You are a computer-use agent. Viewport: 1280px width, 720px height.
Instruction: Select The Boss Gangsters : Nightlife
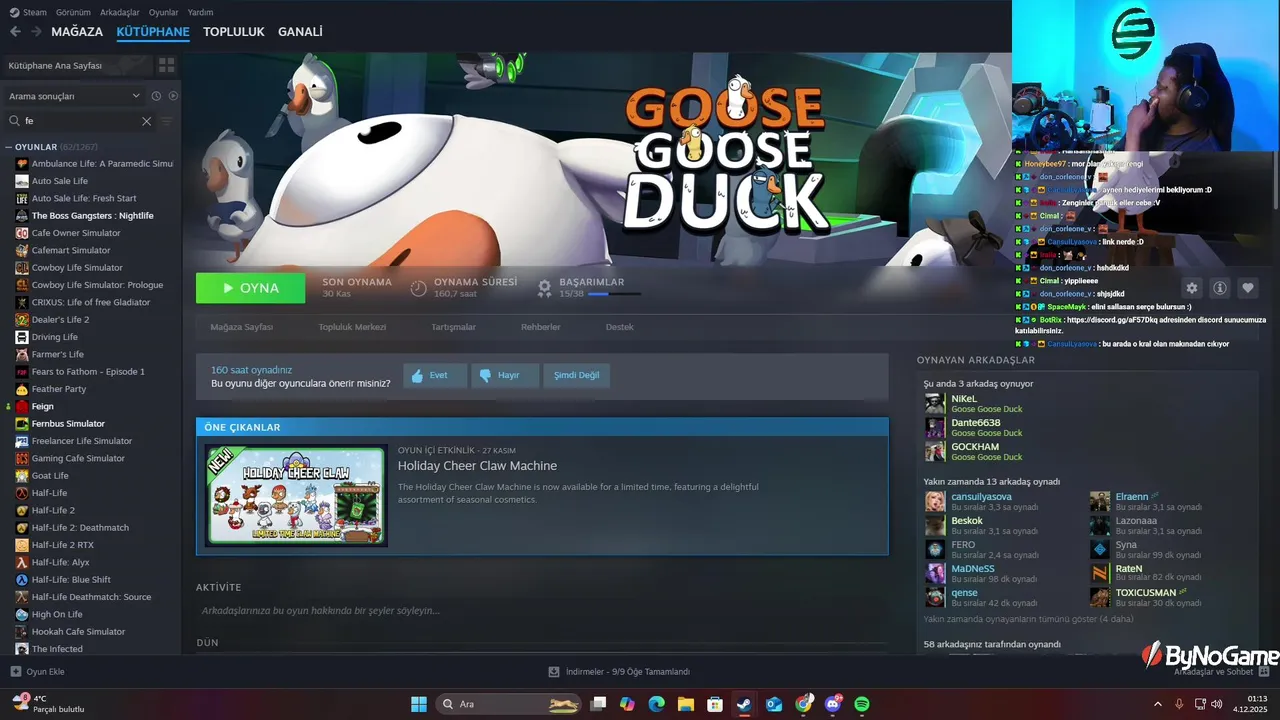click(92, 216)
